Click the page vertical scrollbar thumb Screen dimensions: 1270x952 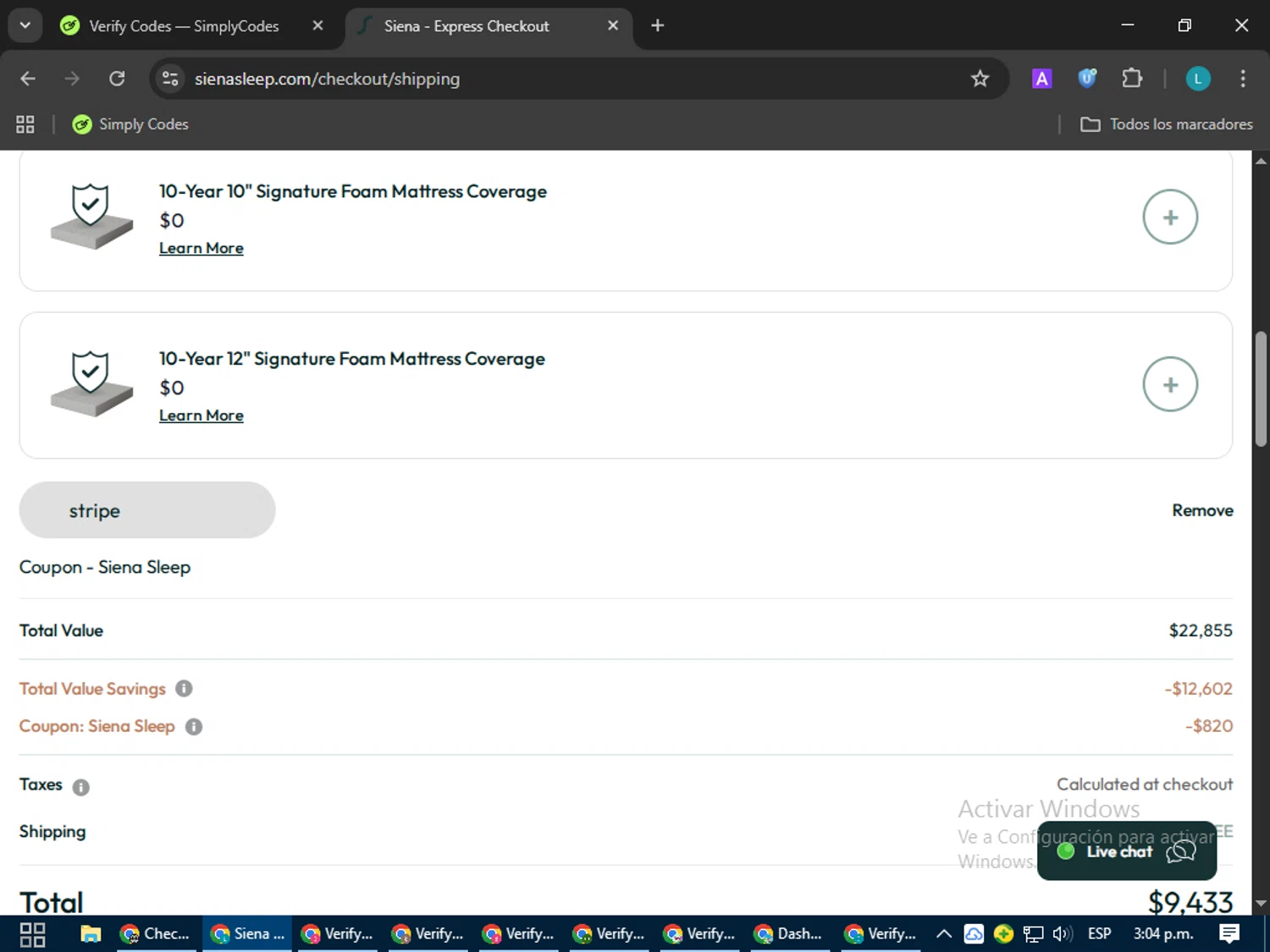tap(1261, 388)
